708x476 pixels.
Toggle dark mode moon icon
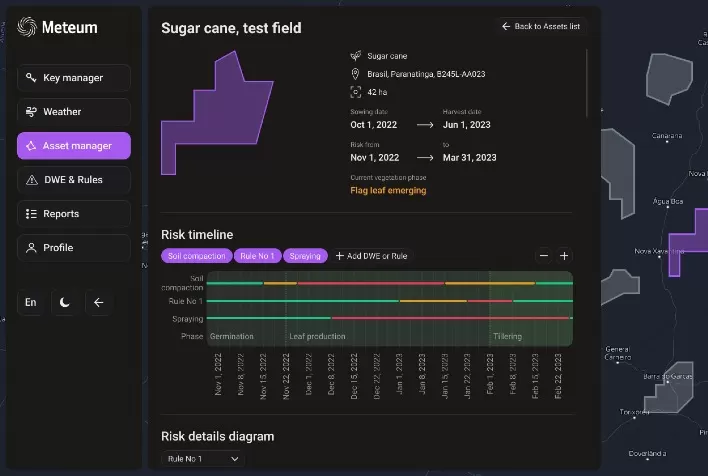pyautogui.click(x=65, y=302)
